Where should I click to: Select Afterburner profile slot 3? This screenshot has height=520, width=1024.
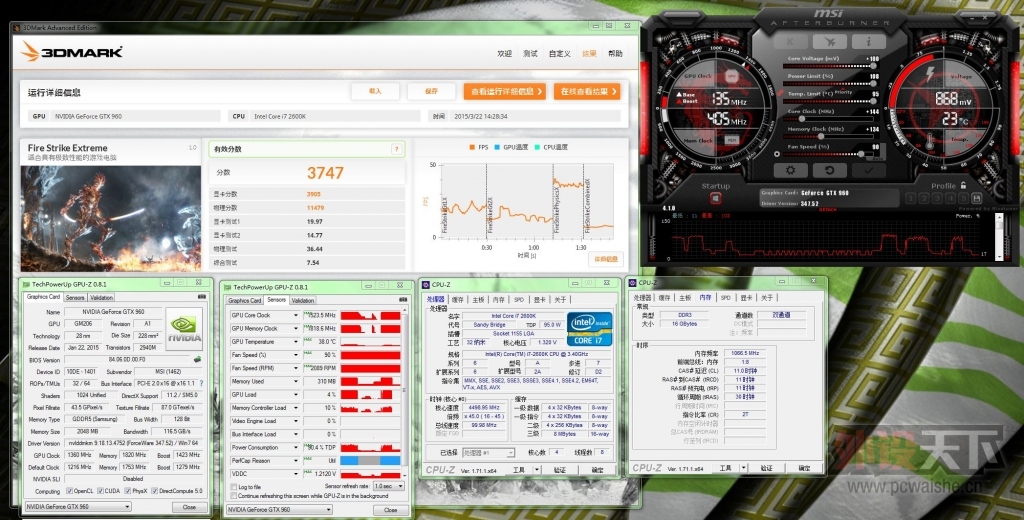tap(936, 198)
